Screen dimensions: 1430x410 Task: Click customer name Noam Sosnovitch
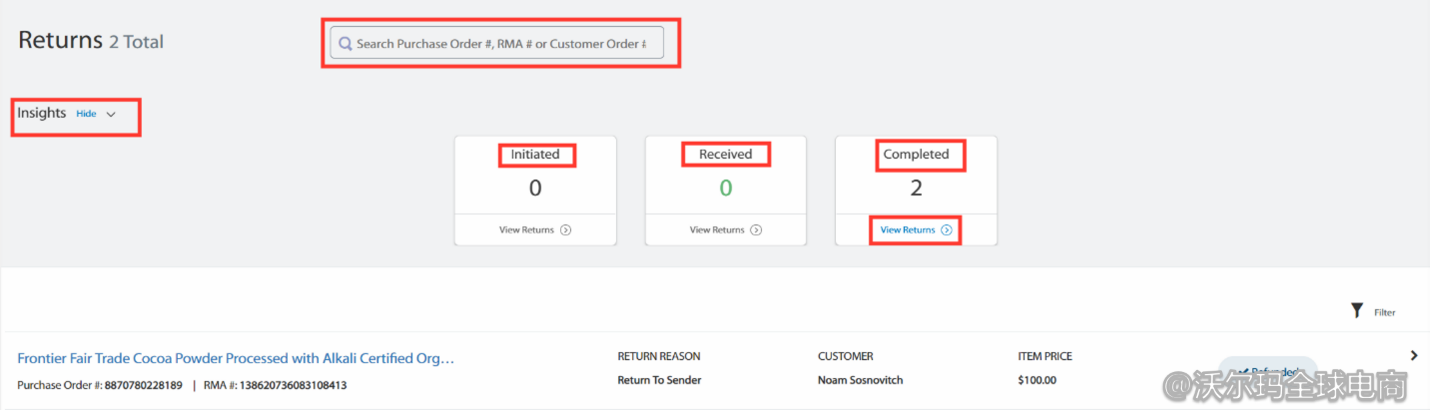click(861, 380)
